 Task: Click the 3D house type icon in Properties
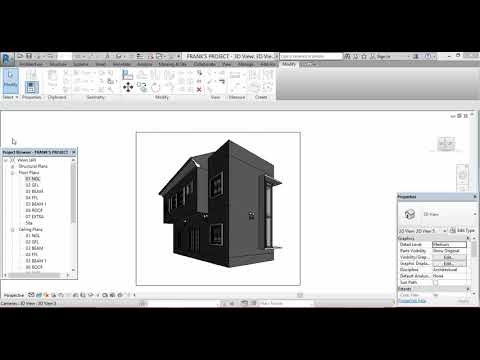click(x=410, y=214)
